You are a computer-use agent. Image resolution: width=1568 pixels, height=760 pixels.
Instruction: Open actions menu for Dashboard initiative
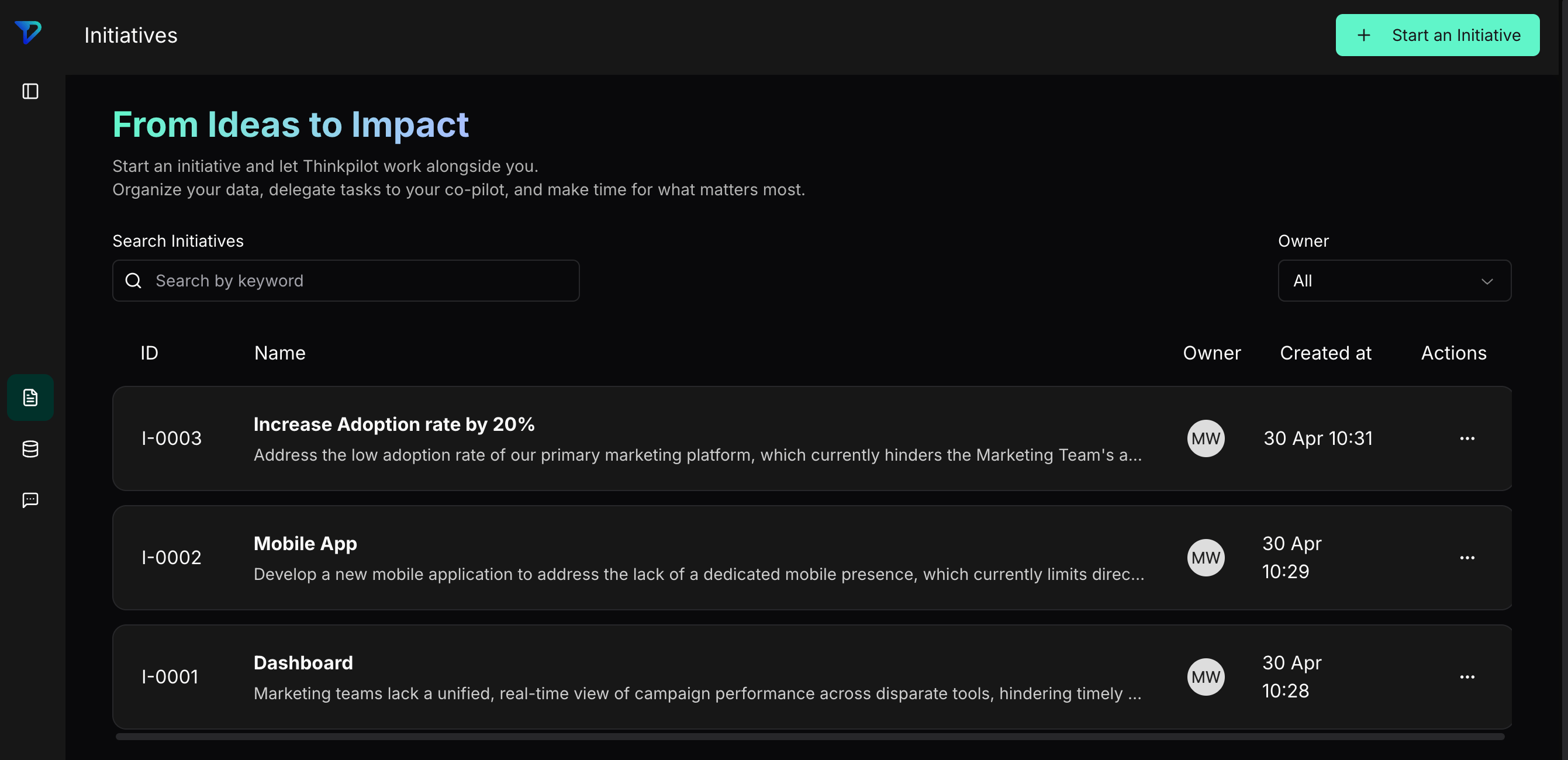(x=1467, y=676)
